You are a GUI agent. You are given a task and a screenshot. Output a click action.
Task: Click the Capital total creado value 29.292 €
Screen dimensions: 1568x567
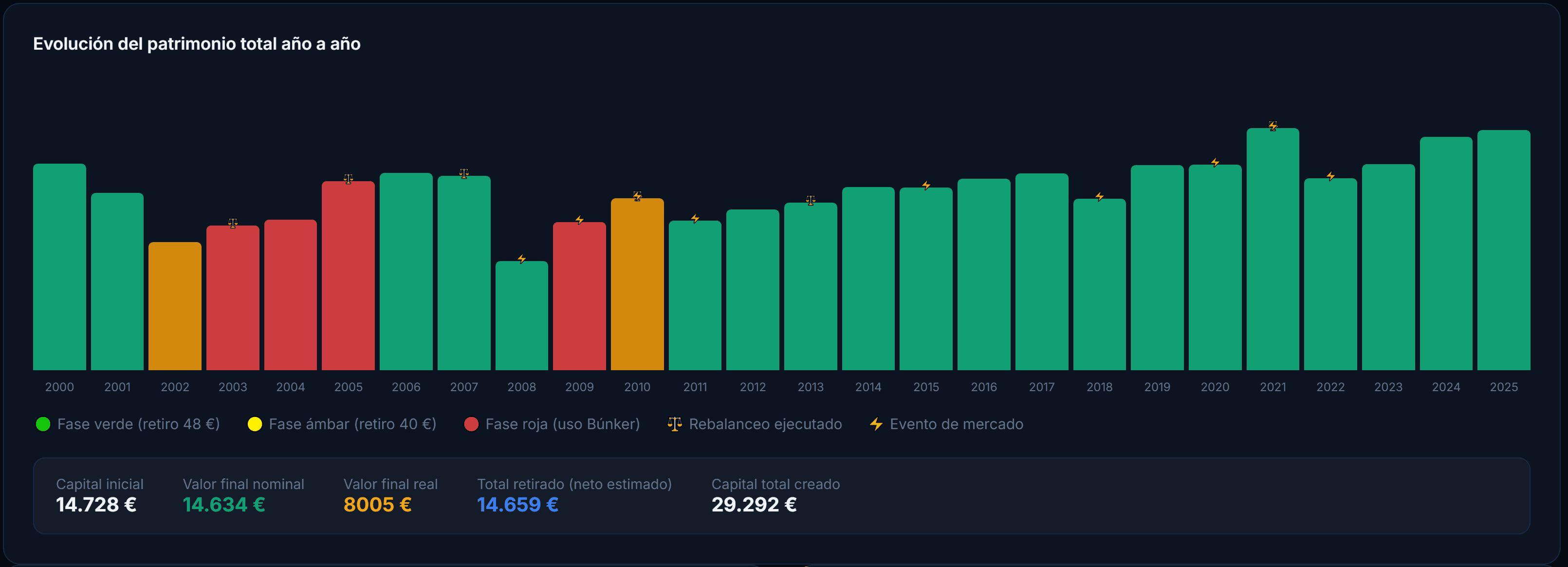(x=754, y=505)
